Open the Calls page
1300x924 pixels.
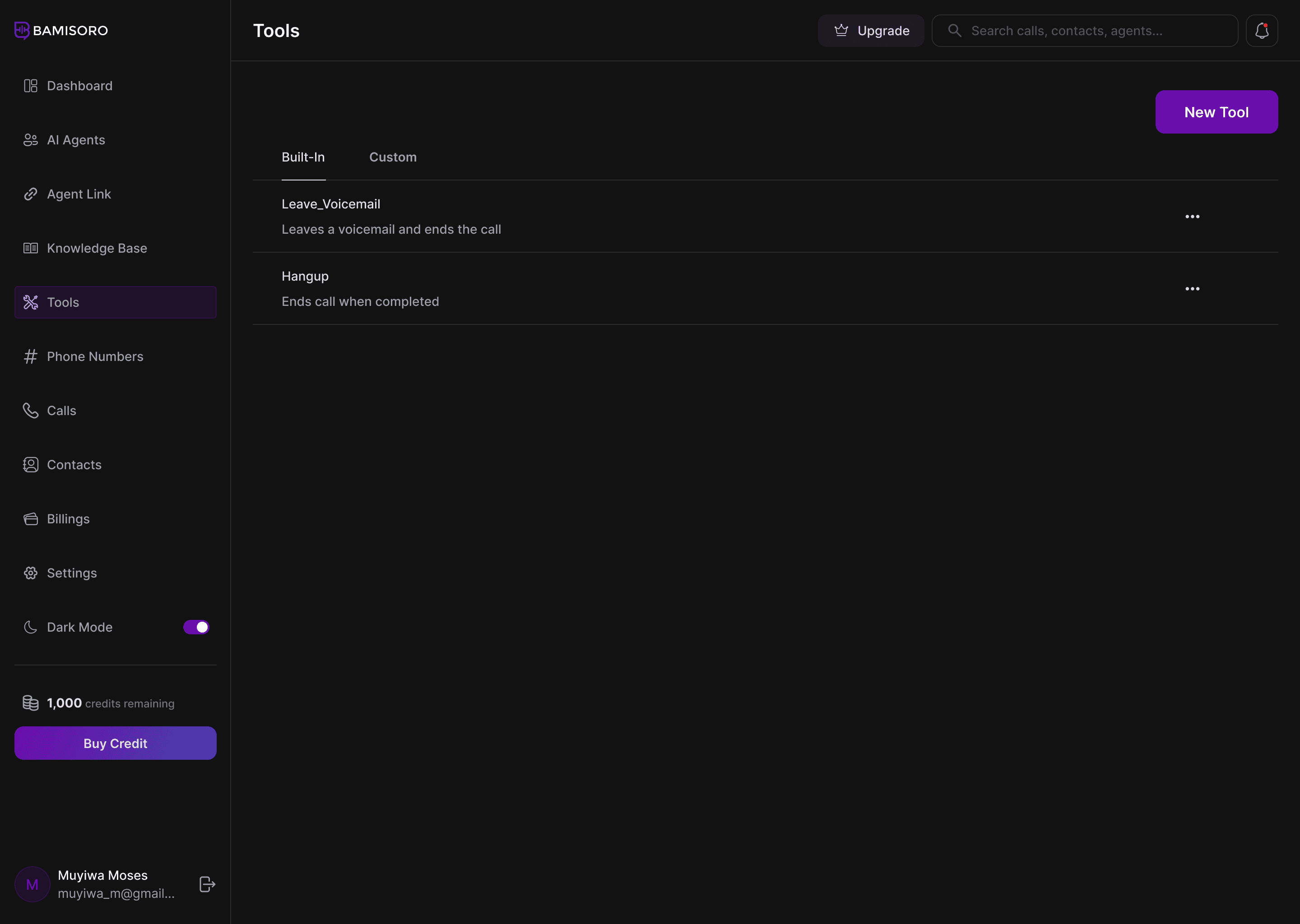pyautogui.click(x=61, y=410)
